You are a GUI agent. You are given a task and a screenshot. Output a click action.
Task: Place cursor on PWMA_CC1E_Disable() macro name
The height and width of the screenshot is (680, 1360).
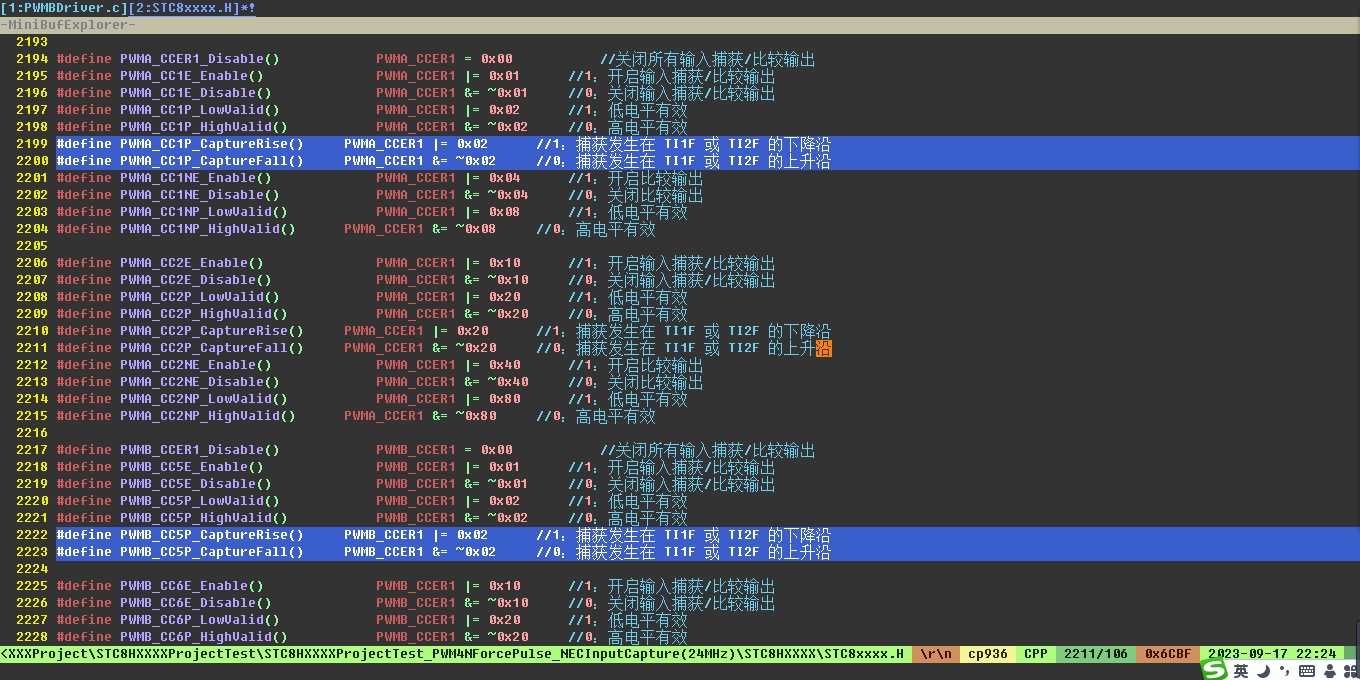[x=196, y=93]
